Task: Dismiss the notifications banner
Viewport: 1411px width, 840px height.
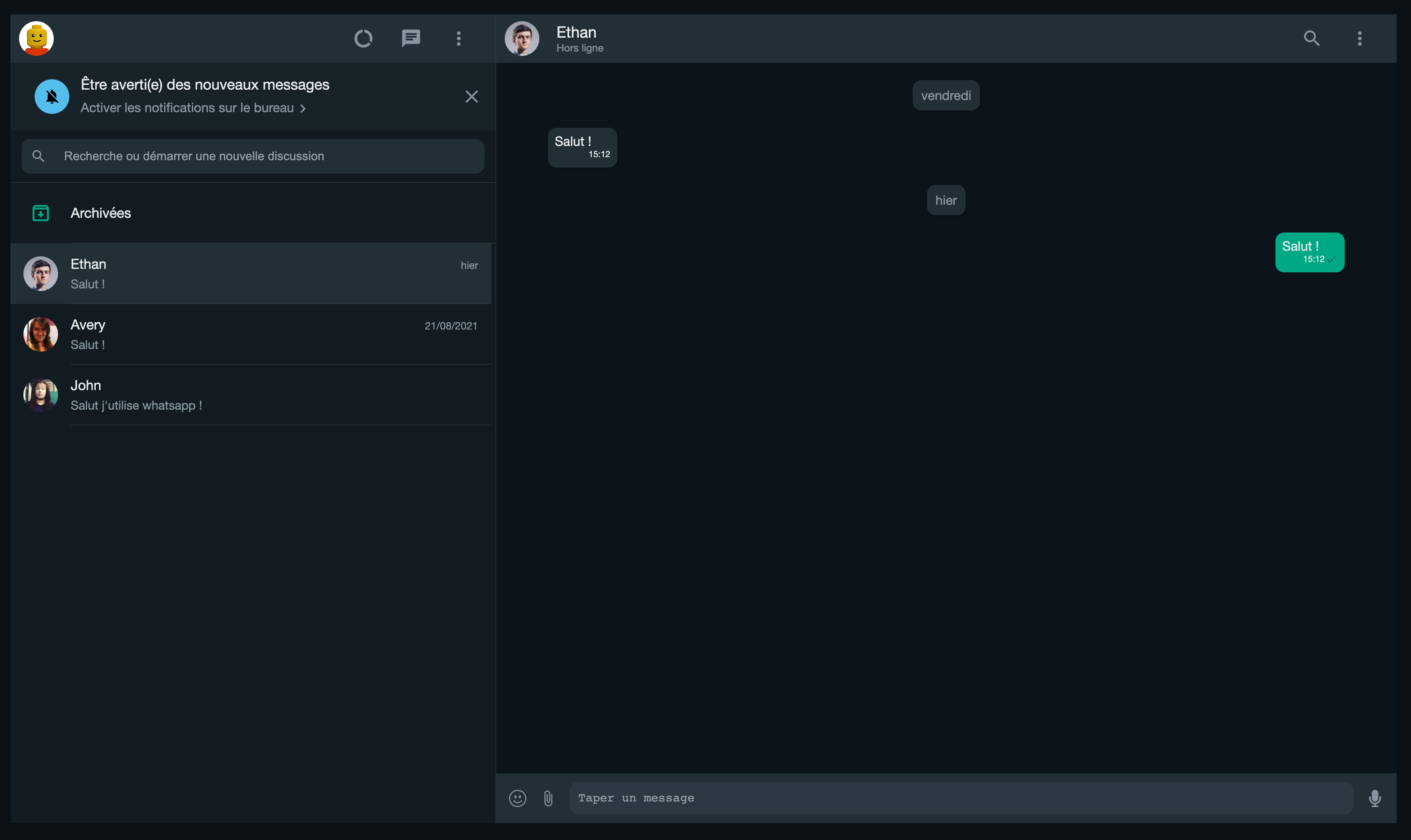Action: (471, 97)
